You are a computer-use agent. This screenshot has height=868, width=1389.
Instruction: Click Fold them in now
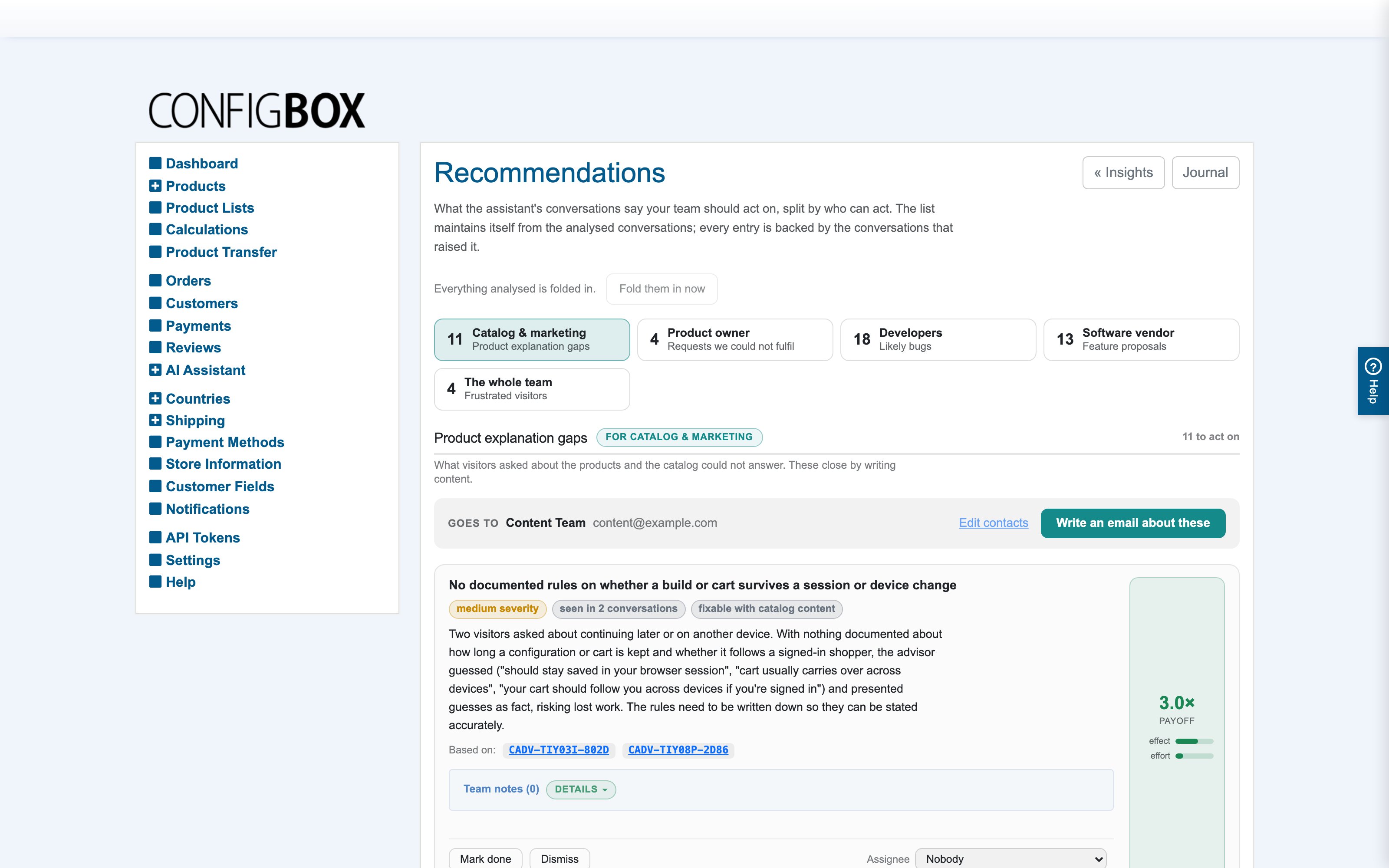tap(661, 289)
